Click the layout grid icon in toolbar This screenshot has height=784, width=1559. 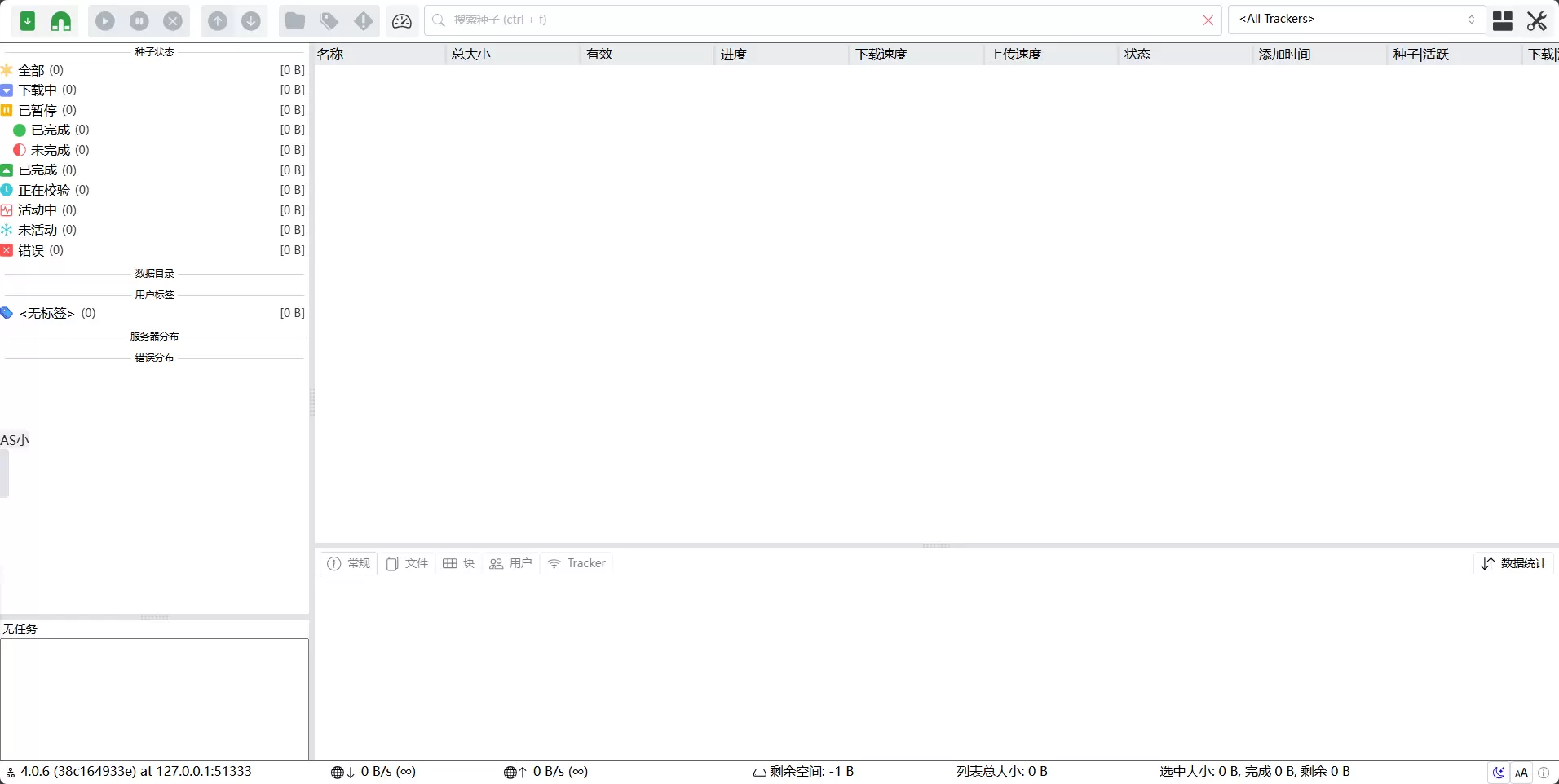[1503, 21]
